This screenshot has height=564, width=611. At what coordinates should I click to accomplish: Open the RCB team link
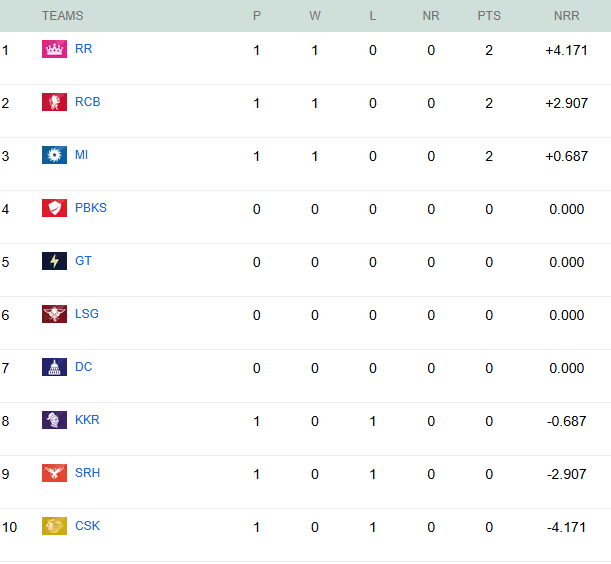point(87,102)
